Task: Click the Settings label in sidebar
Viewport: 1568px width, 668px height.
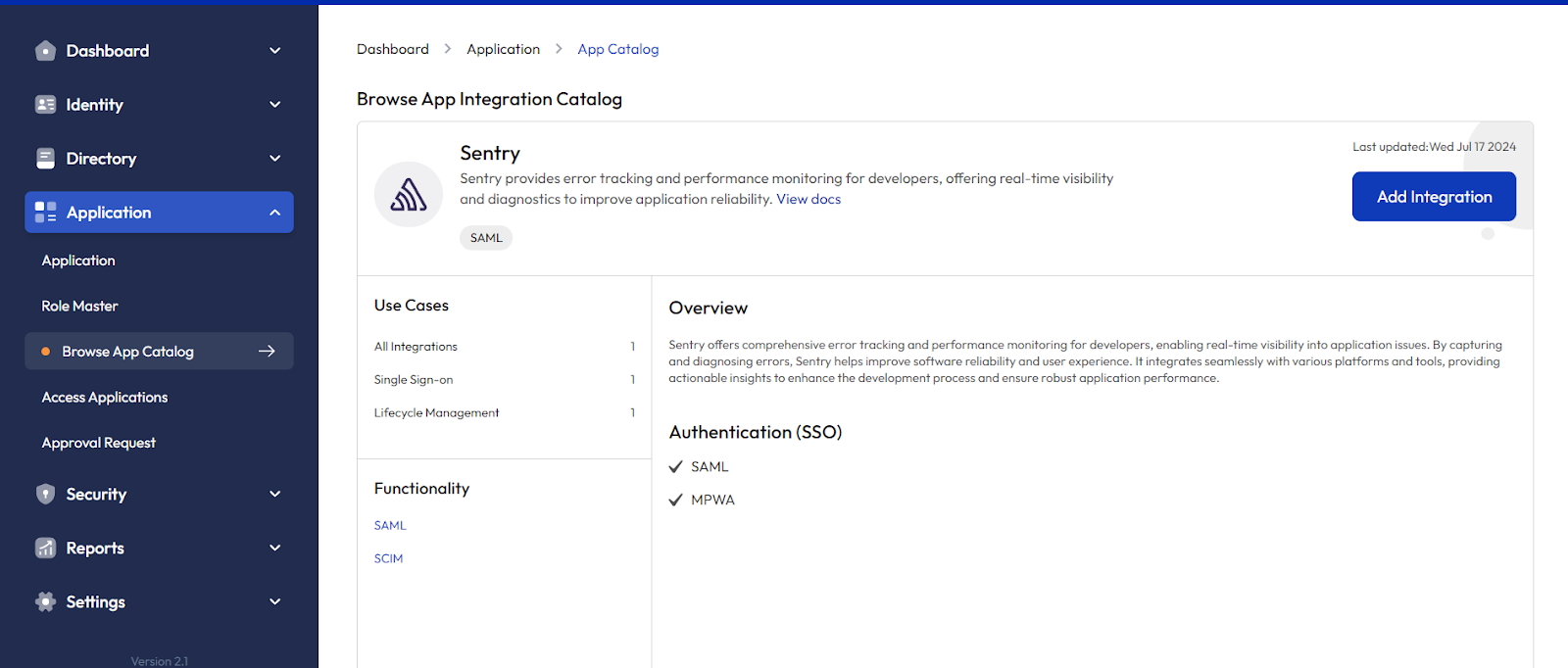Action: [x=96, y=602]
